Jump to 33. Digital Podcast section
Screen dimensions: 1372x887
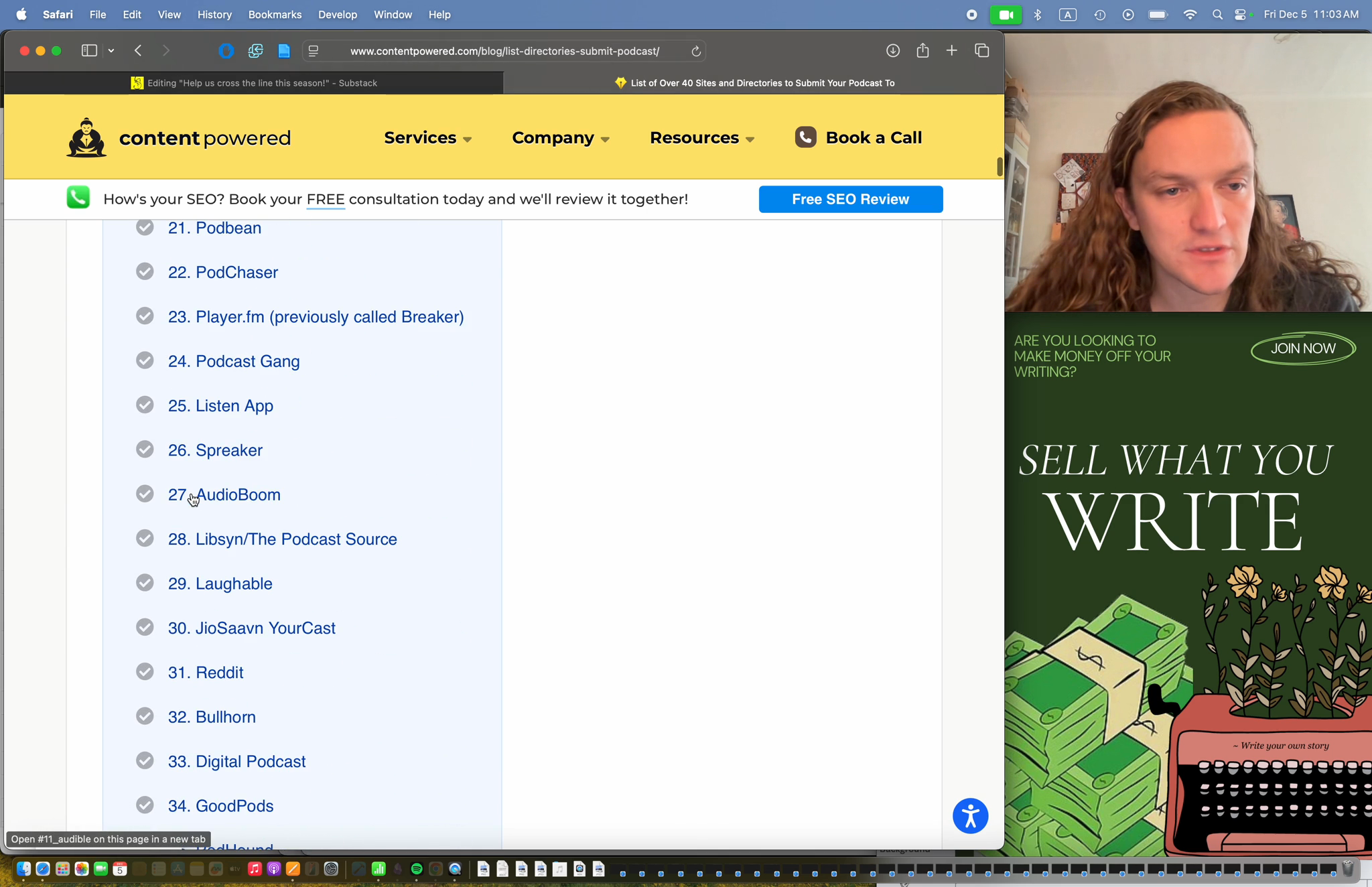tap(236, 762)
